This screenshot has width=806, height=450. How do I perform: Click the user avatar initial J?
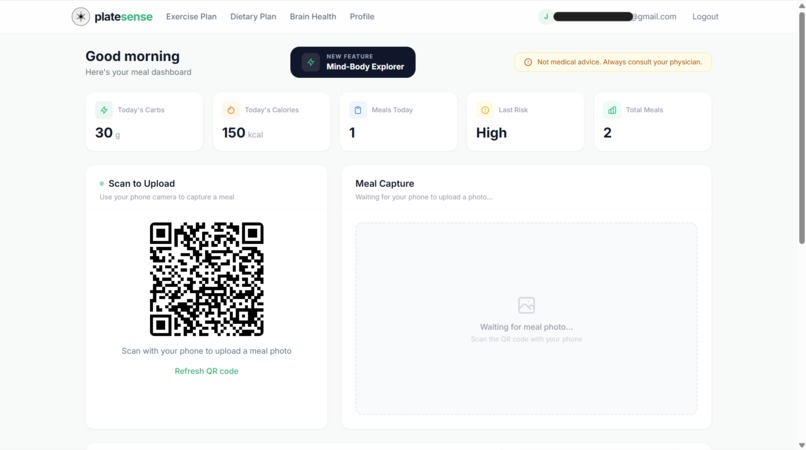(x=545, y=16)
